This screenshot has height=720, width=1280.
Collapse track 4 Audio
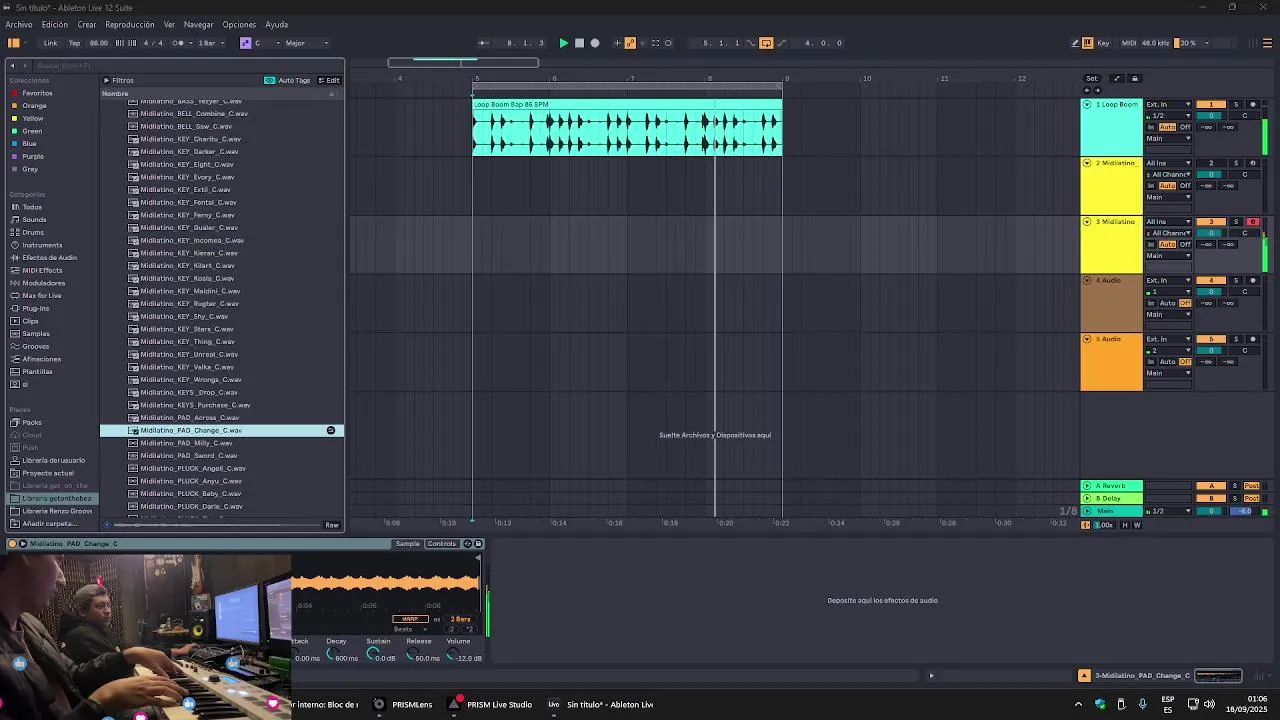[1087, 280]
